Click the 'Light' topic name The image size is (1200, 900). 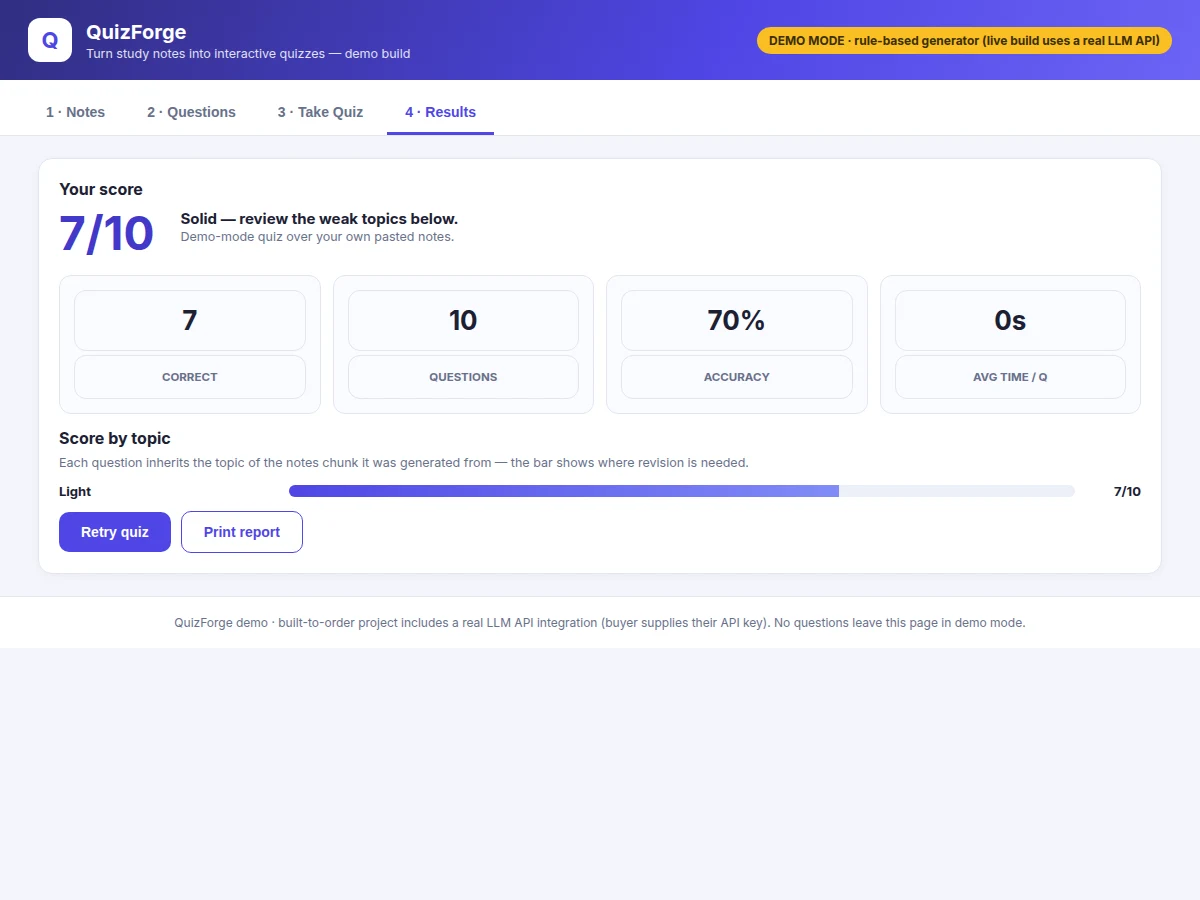tap(75, 491)
